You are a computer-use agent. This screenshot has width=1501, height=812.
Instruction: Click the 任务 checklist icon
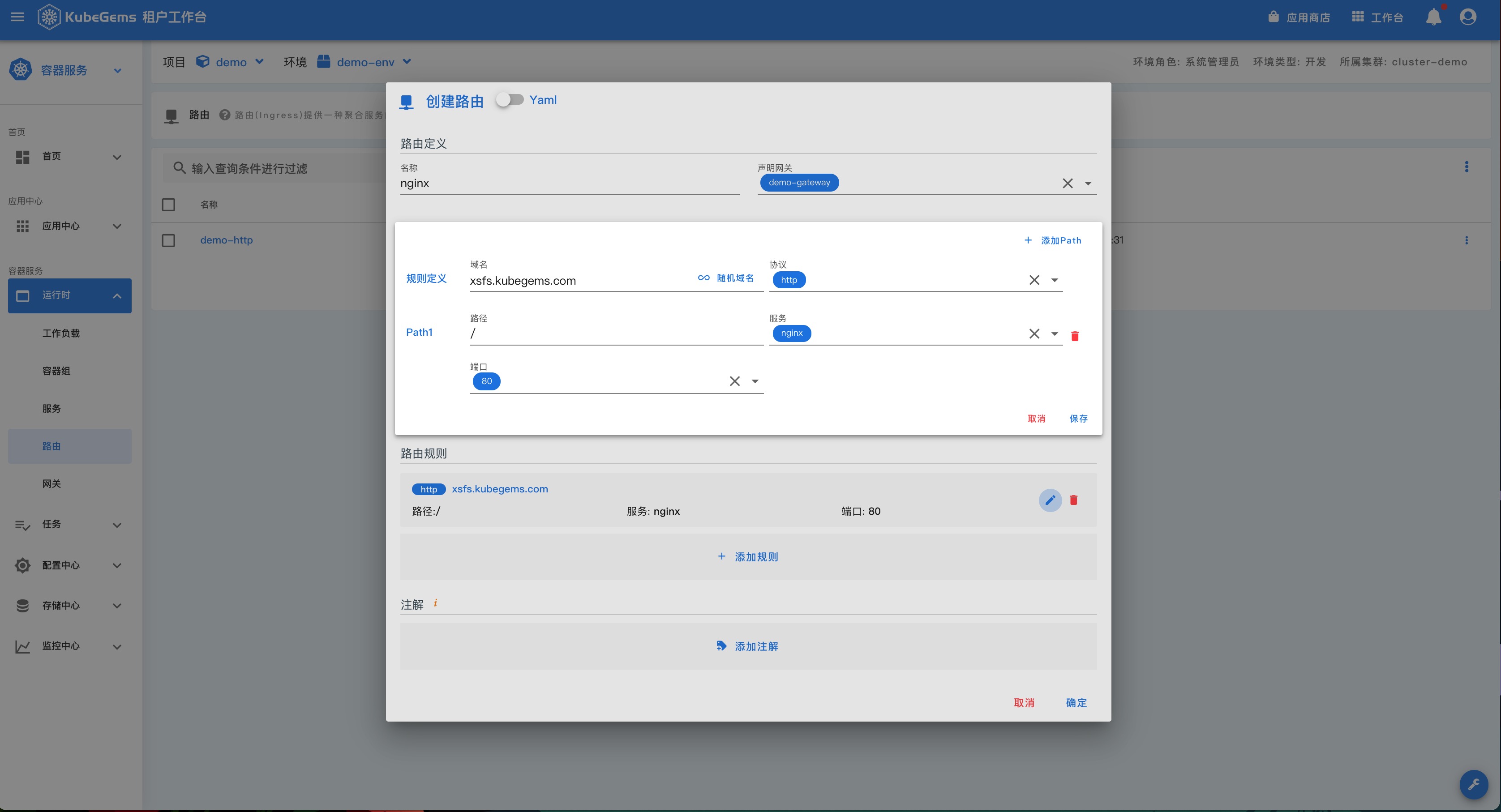(23, 525)
